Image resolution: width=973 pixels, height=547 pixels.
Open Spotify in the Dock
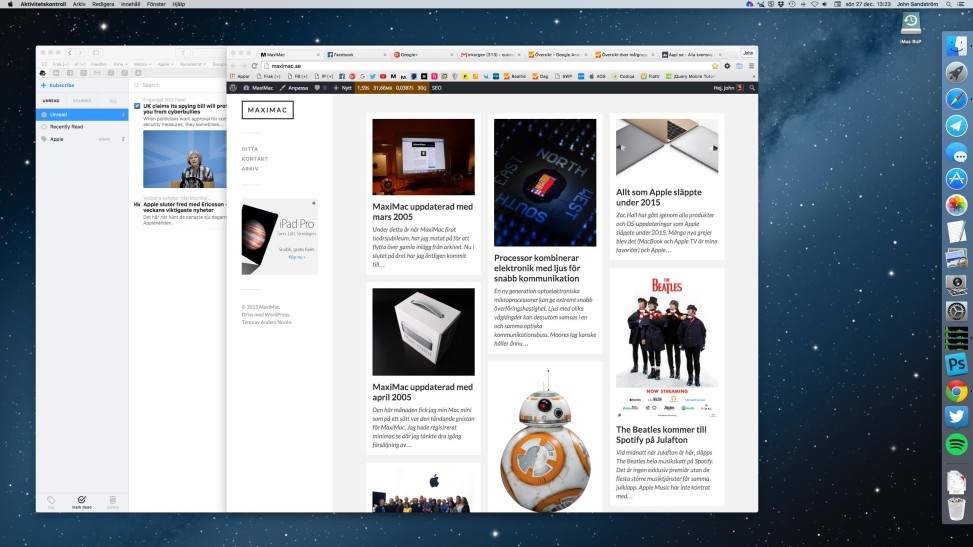[956, 444]
